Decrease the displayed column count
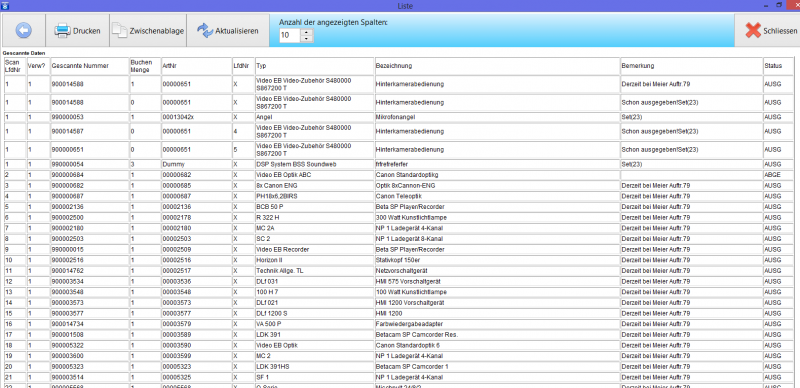The height and width of the screenshot is (388, 800). pos(307,39)
